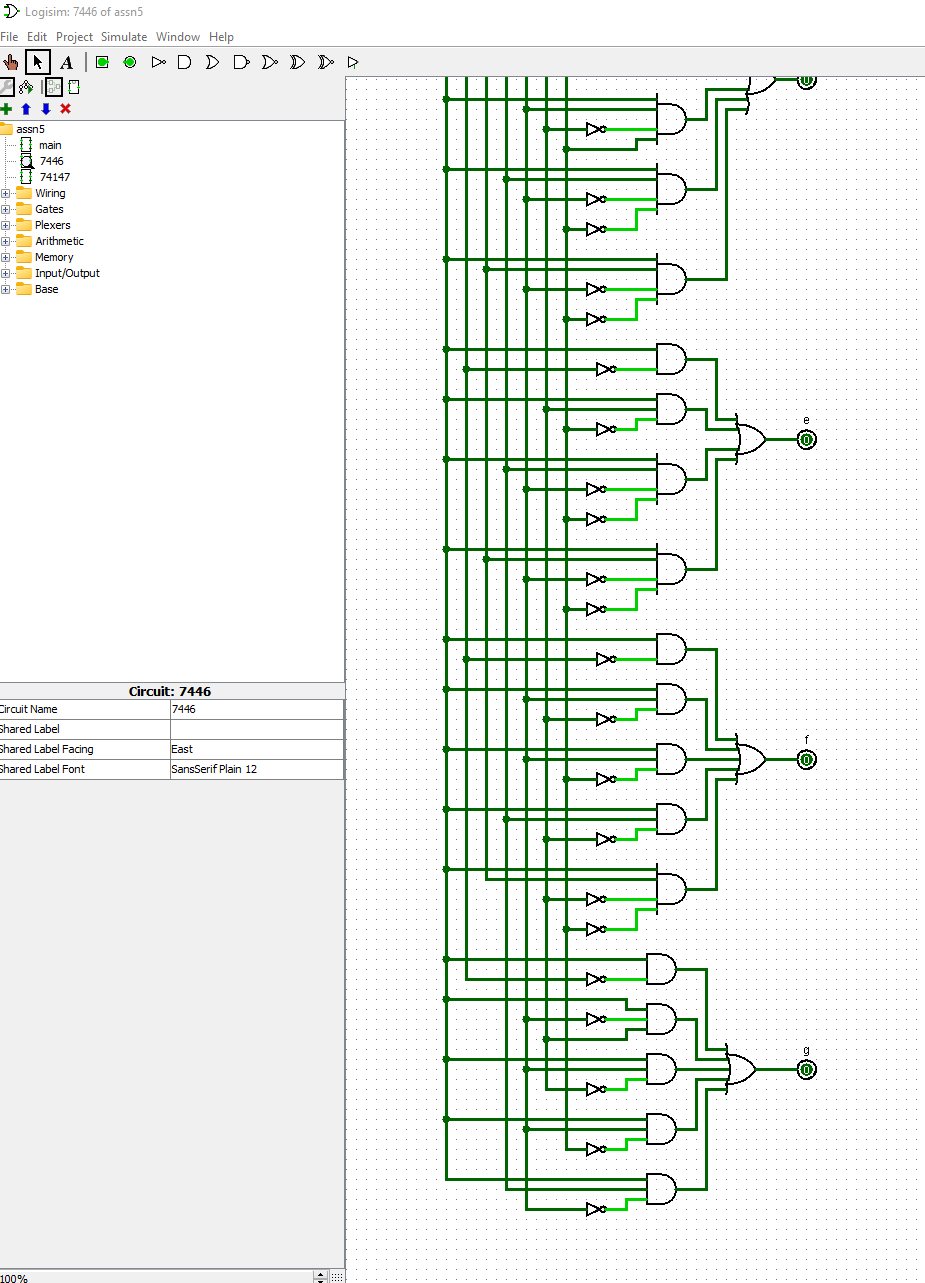Open the Help menu
The image size is (925, 1283).
coord(221,37)
